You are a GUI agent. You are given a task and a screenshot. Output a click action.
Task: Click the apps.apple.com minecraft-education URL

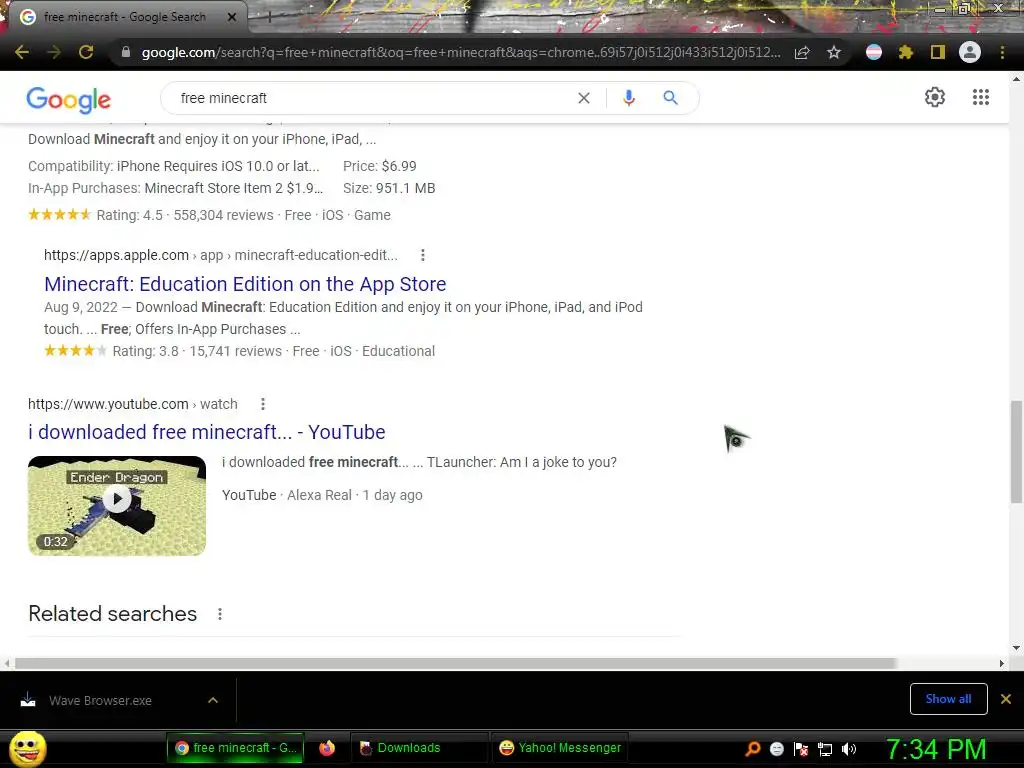[221, 255]
